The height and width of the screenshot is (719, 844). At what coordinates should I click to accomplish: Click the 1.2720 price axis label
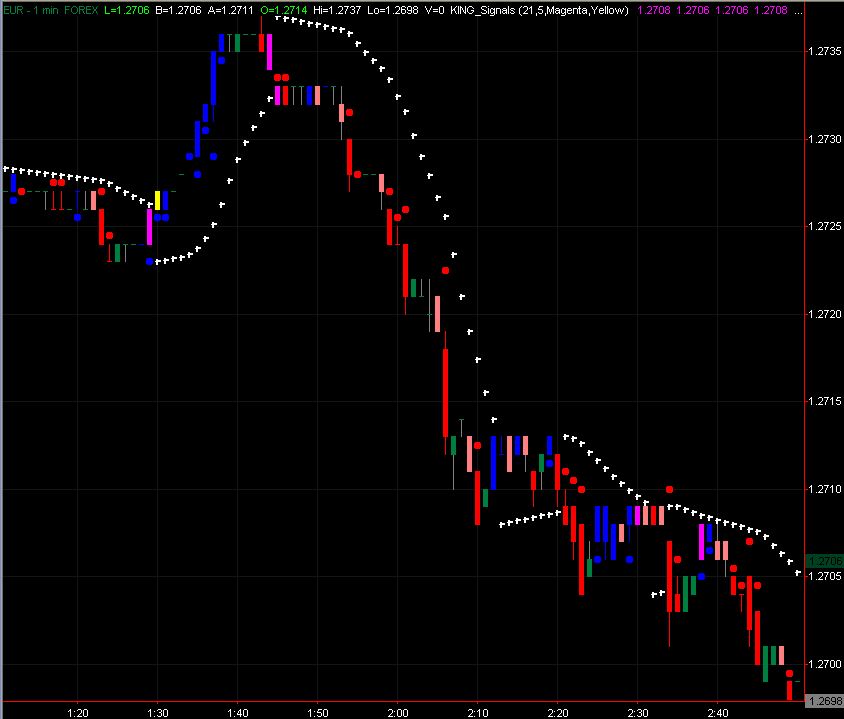[x=825, y=314]
